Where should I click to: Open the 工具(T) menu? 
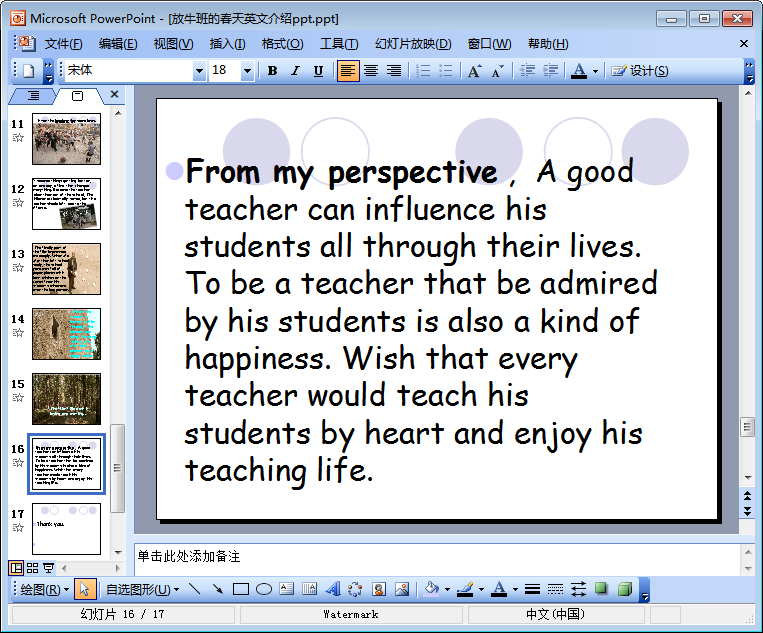coord(339,44)
